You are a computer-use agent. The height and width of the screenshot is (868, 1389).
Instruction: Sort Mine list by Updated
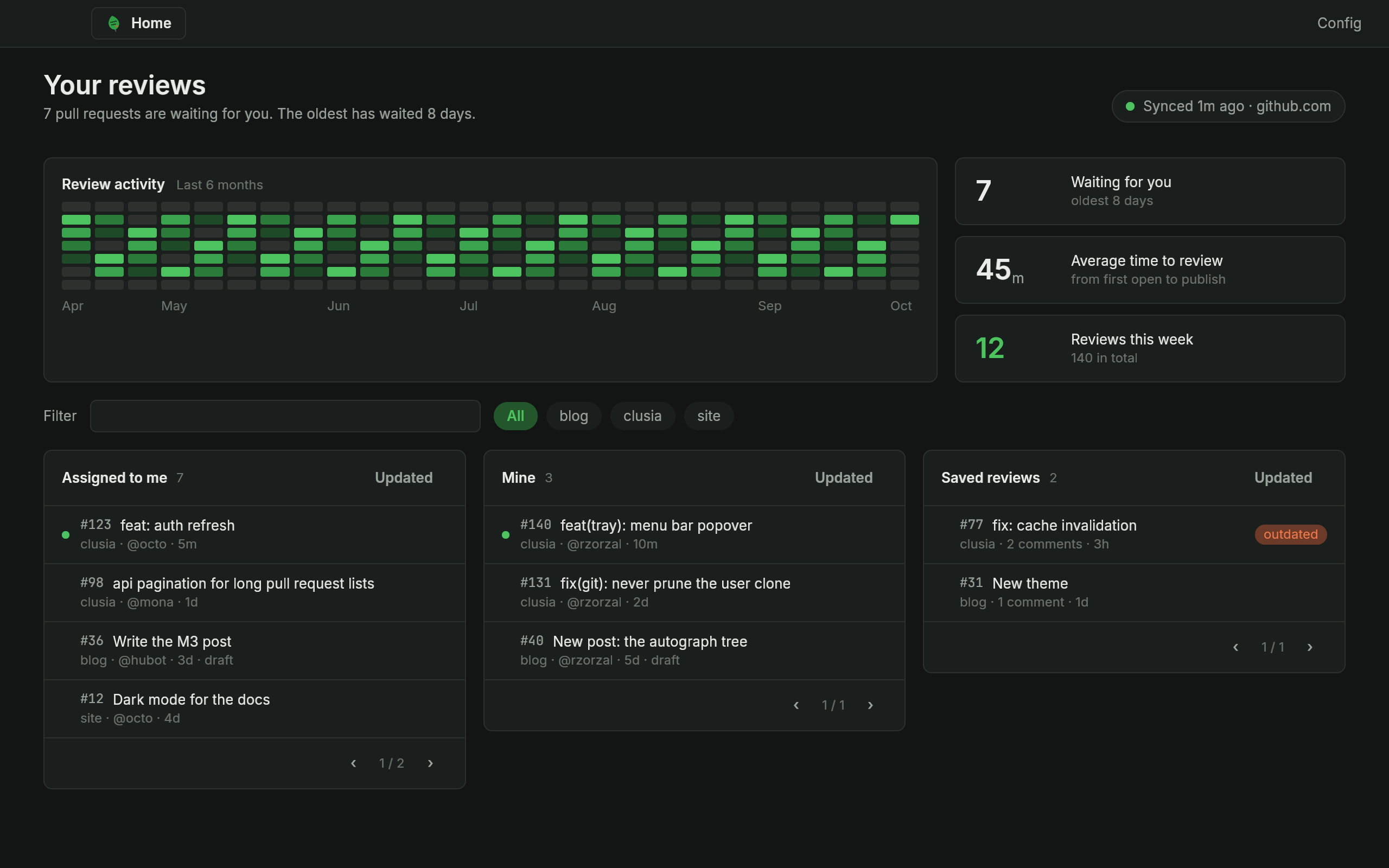843,477
